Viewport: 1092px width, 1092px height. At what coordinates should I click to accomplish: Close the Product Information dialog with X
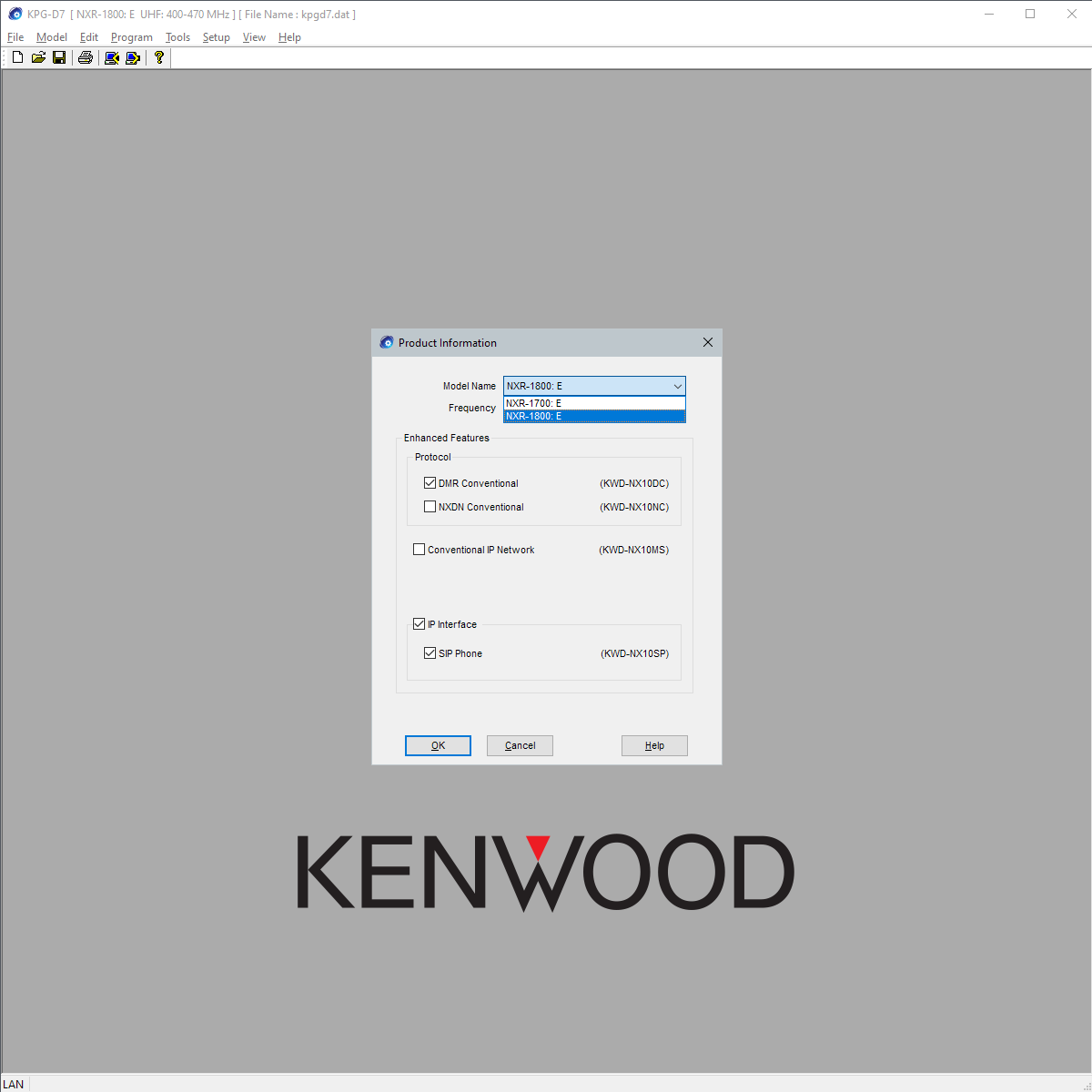(x=708, y=342)
